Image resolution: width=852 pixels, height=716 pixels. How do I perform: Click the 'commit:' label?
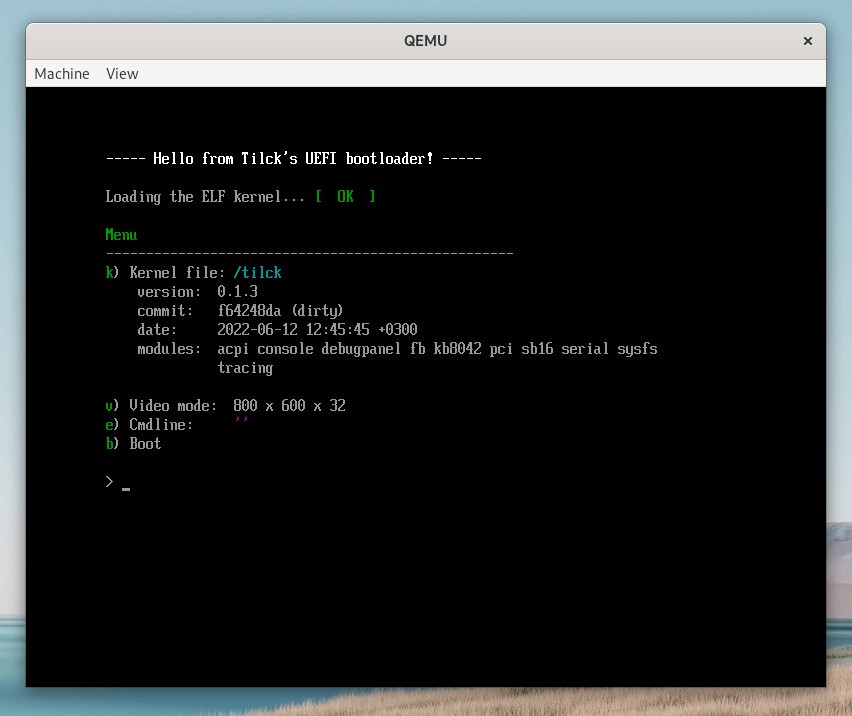pos(165,310)
